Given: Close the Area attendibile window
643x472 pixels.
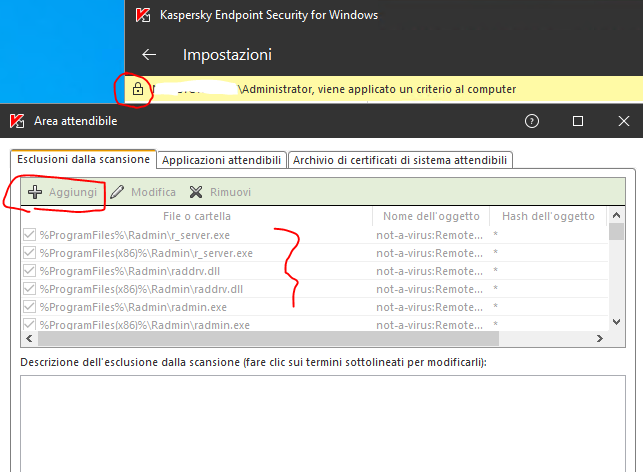Looking at the screenshot, I should click(624, 121).
